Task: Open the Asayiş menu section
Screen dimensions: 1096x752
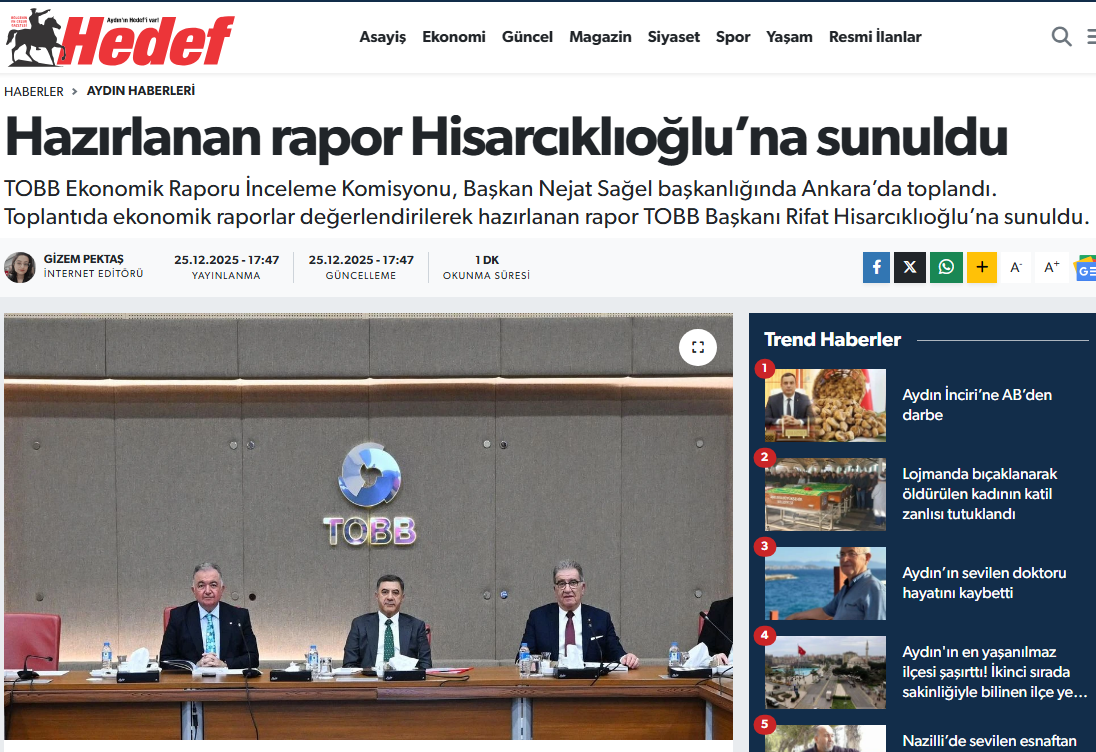Action: point(383,37)
